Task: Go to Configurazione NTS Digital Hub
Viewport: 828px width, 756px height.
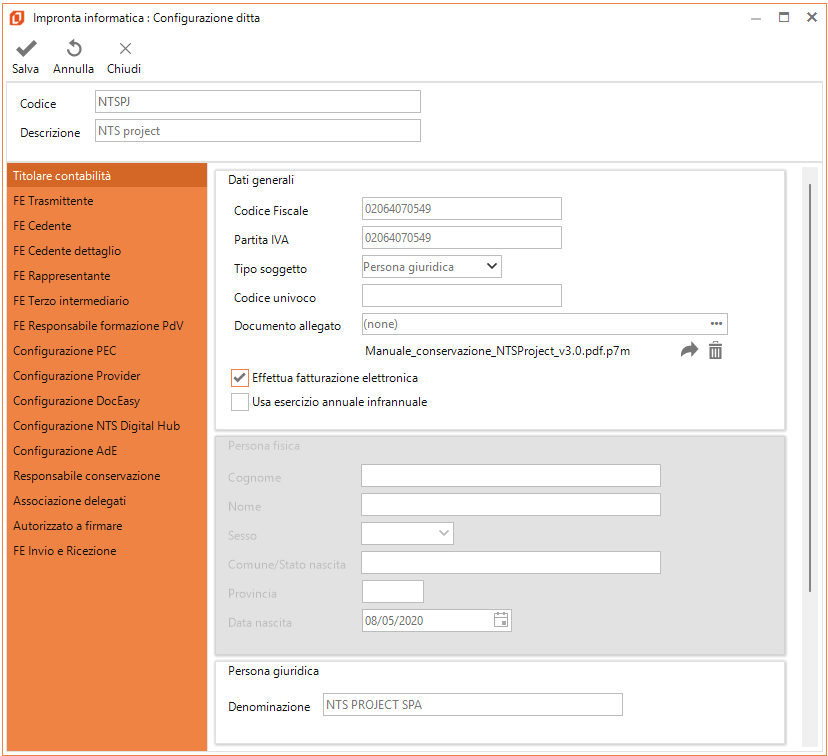Action: coord(97,426)
